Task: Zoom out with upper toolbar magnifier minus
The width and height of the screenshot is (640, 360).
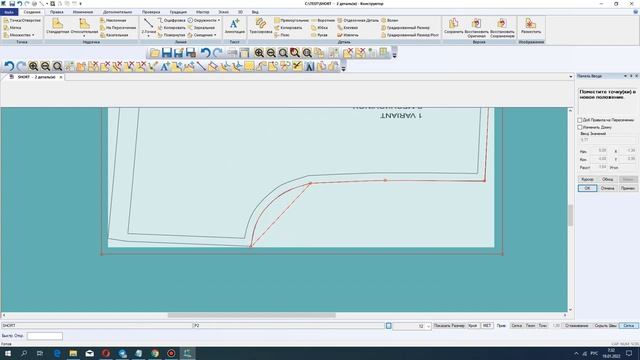Action: click(x=271, y=53)
